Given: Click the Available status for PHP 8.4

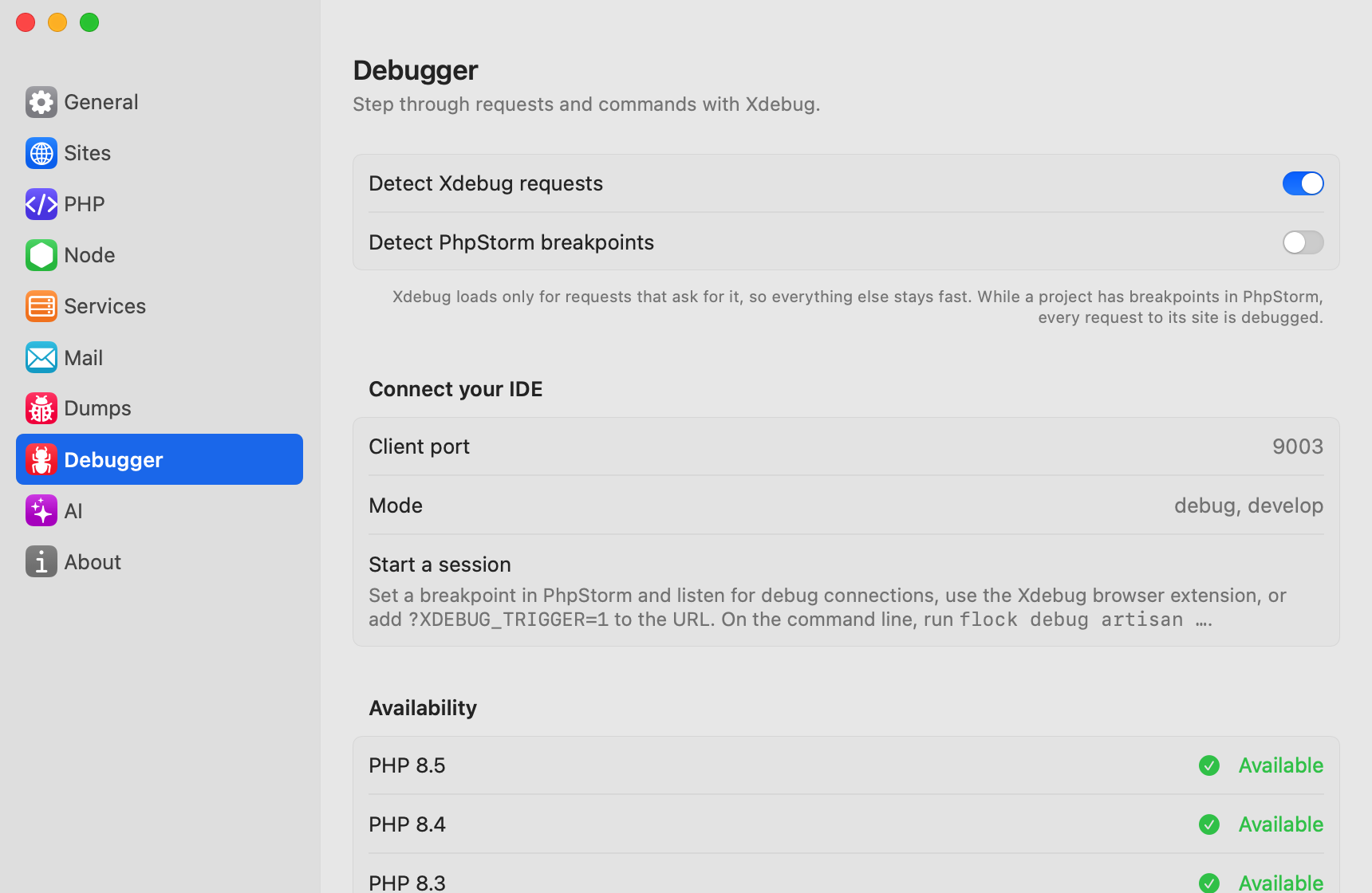Looking at the screenshot, I should (1280, 824).
